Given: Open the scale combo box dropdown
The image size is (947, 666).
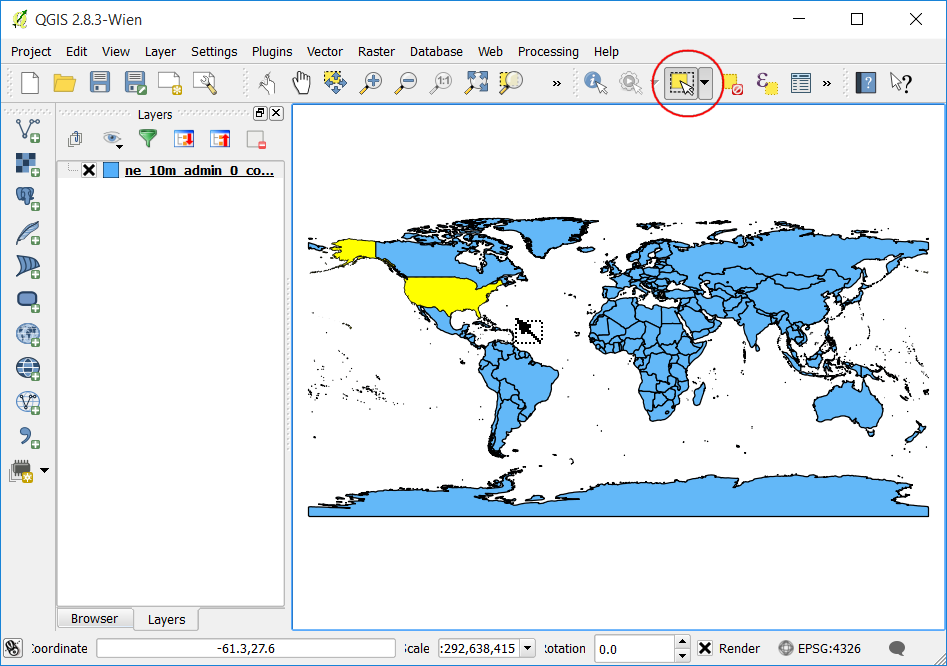Looking at the screenshot, I should [527, 648].
